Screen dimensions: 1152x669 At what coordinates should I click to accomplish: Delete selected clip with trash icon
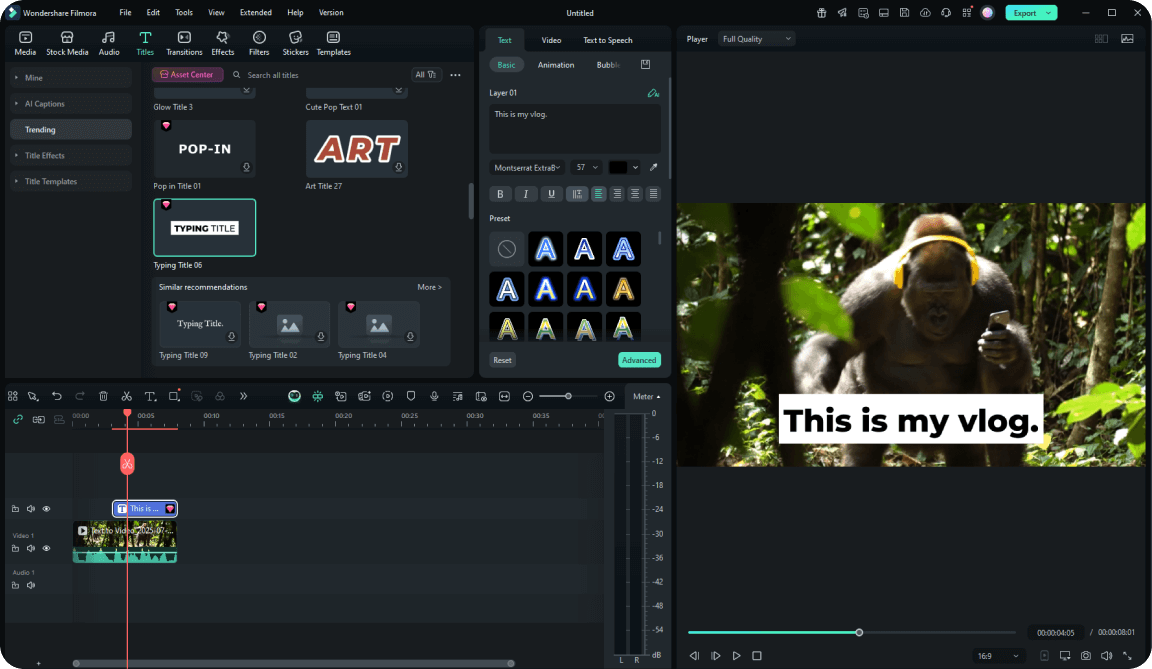(x=104, y=397)
